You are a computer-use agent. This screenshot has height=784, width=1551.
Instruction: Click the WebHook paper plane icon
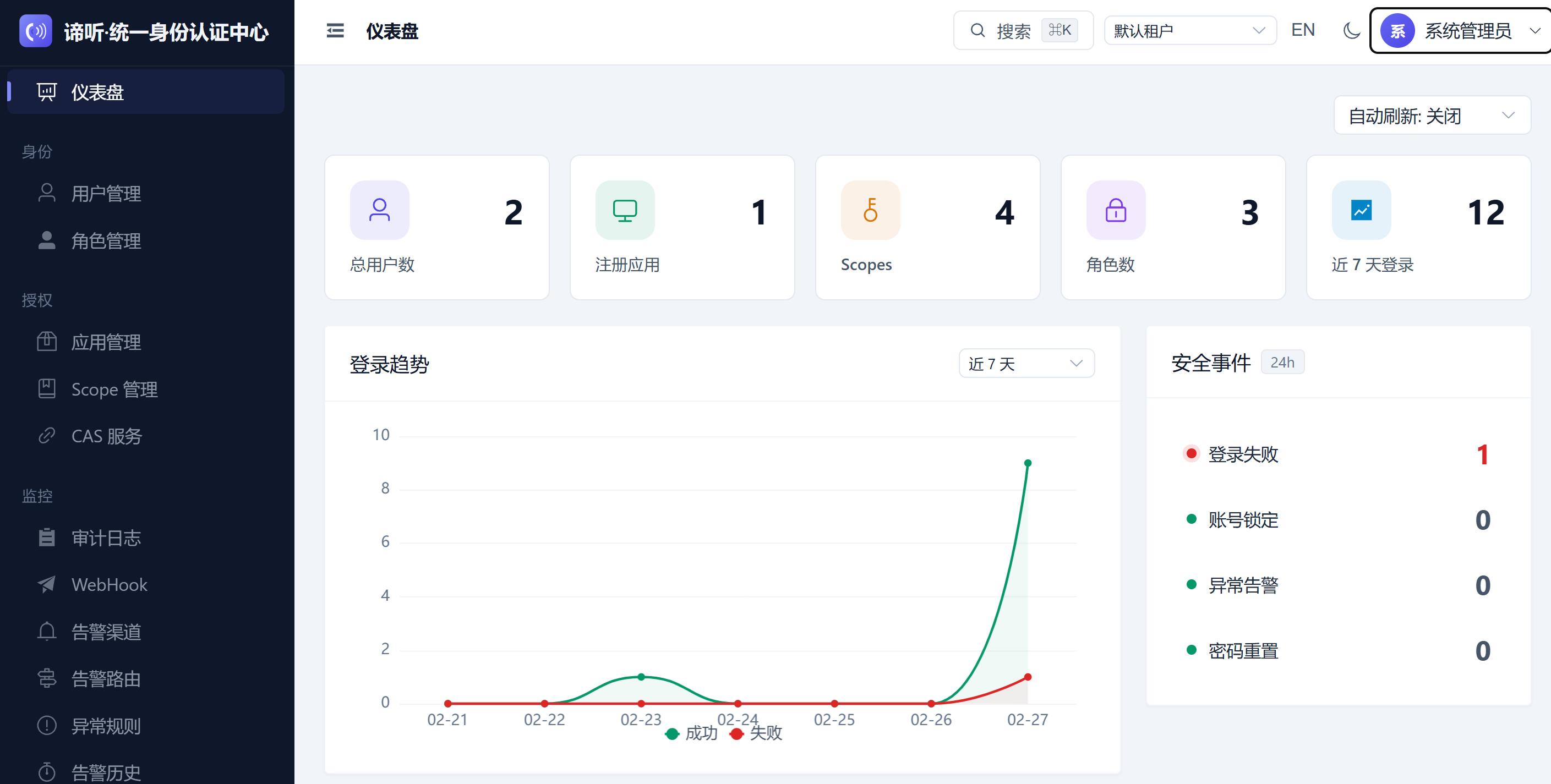click(46, 584)
